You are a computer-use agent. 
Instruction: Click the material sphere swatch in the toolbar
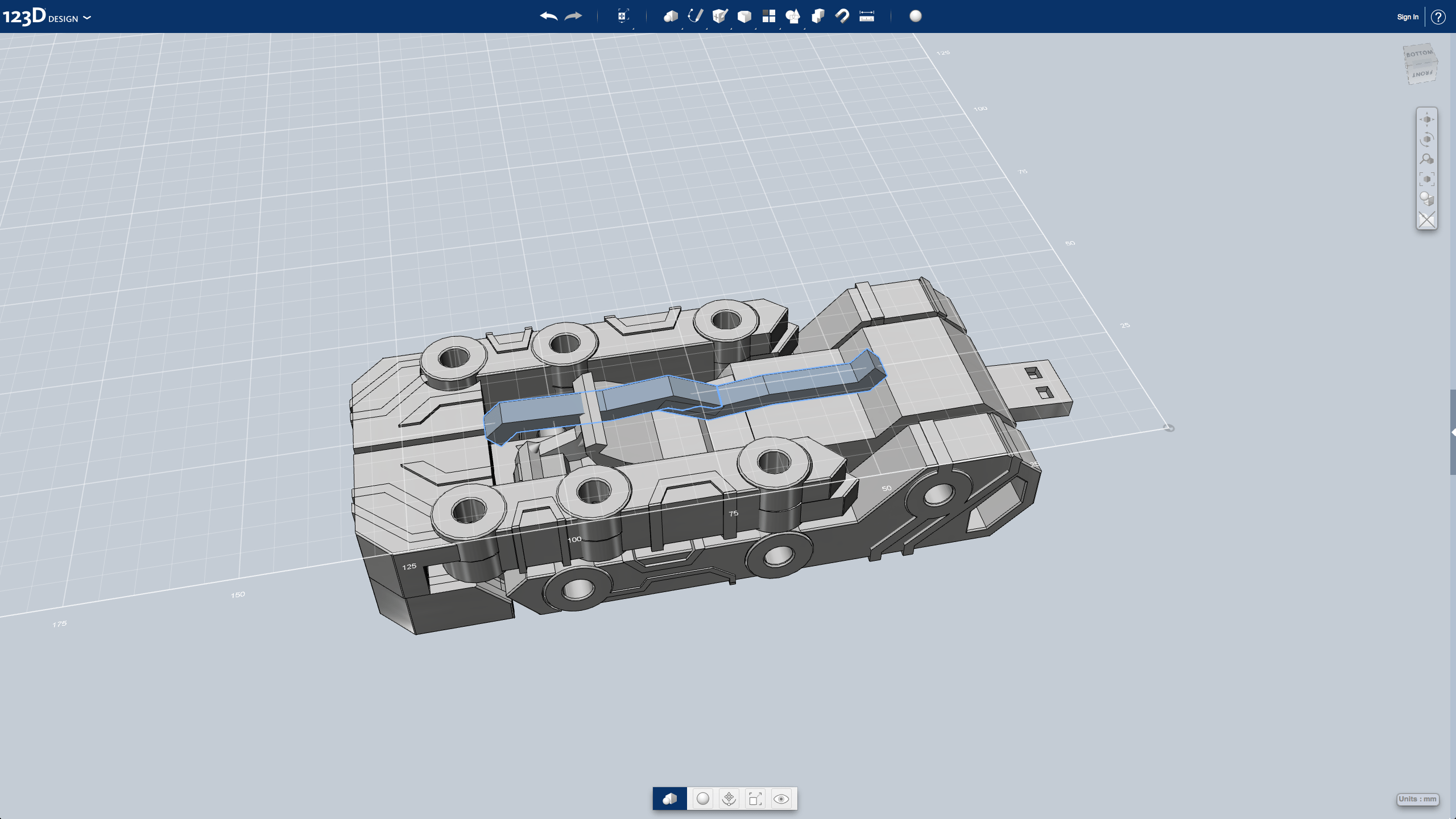pyautogui.click(x=916, y=17)
